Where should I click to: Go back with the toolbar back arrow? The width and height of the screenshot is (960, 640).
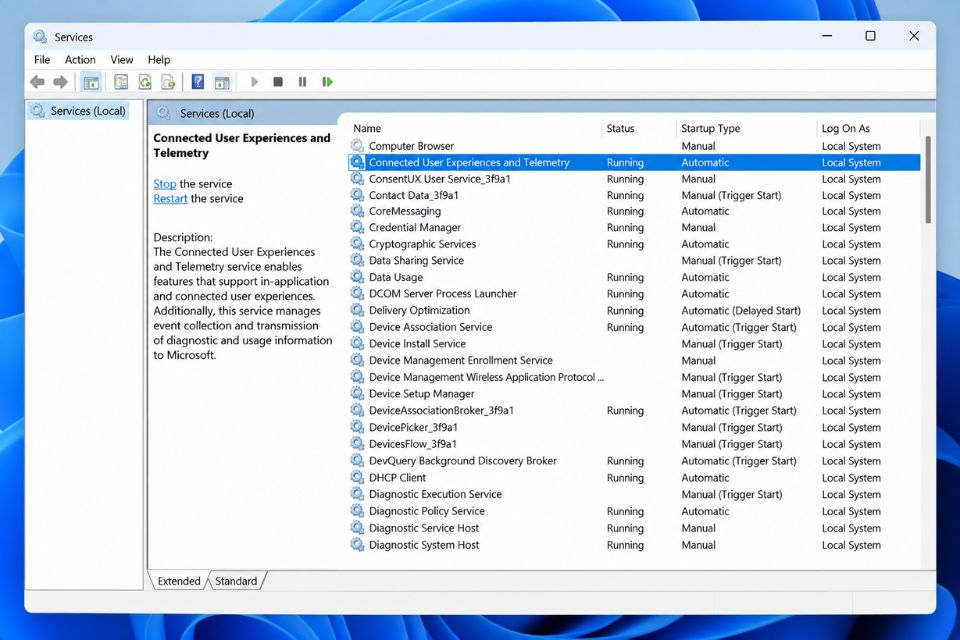[x=37, y=81]
